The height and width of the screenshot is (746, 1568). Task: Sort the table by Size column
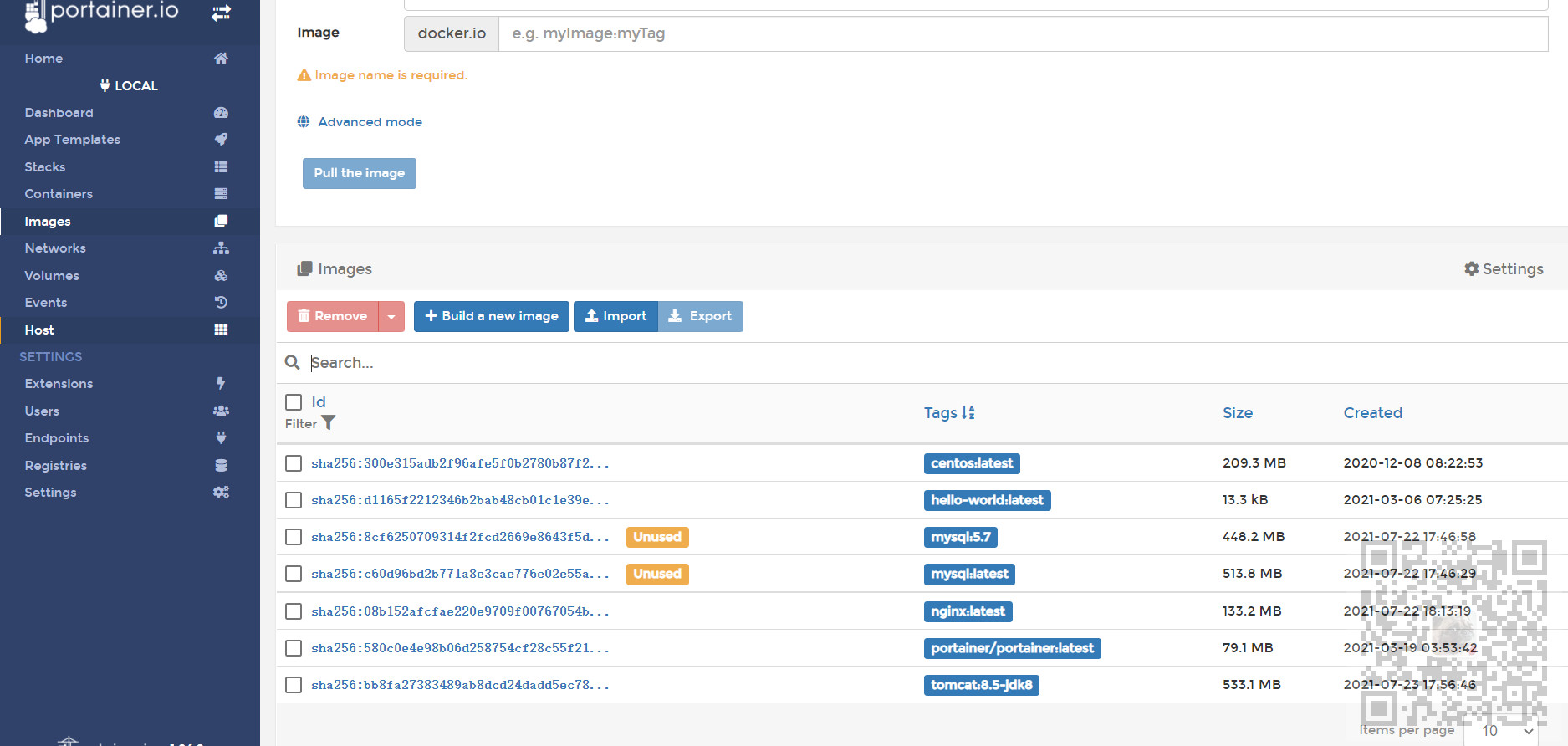tap(1238, 412)
